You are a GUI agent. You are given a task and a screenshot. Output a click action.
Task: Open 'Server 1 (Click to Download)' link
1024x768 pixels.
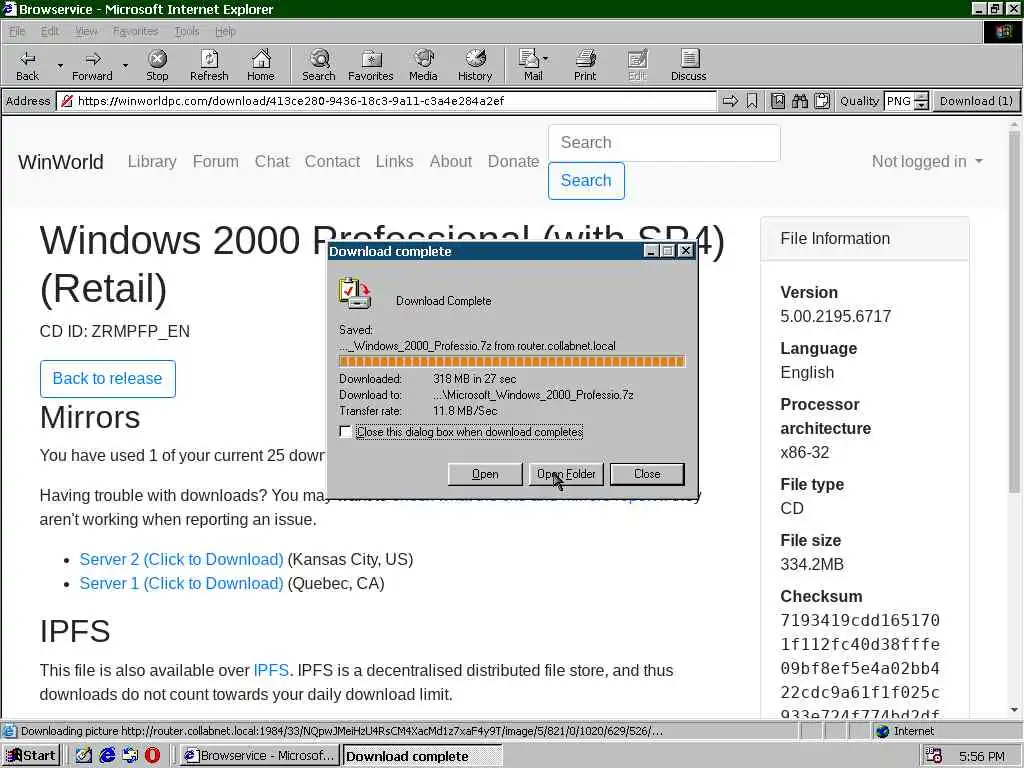coord(182,584)
